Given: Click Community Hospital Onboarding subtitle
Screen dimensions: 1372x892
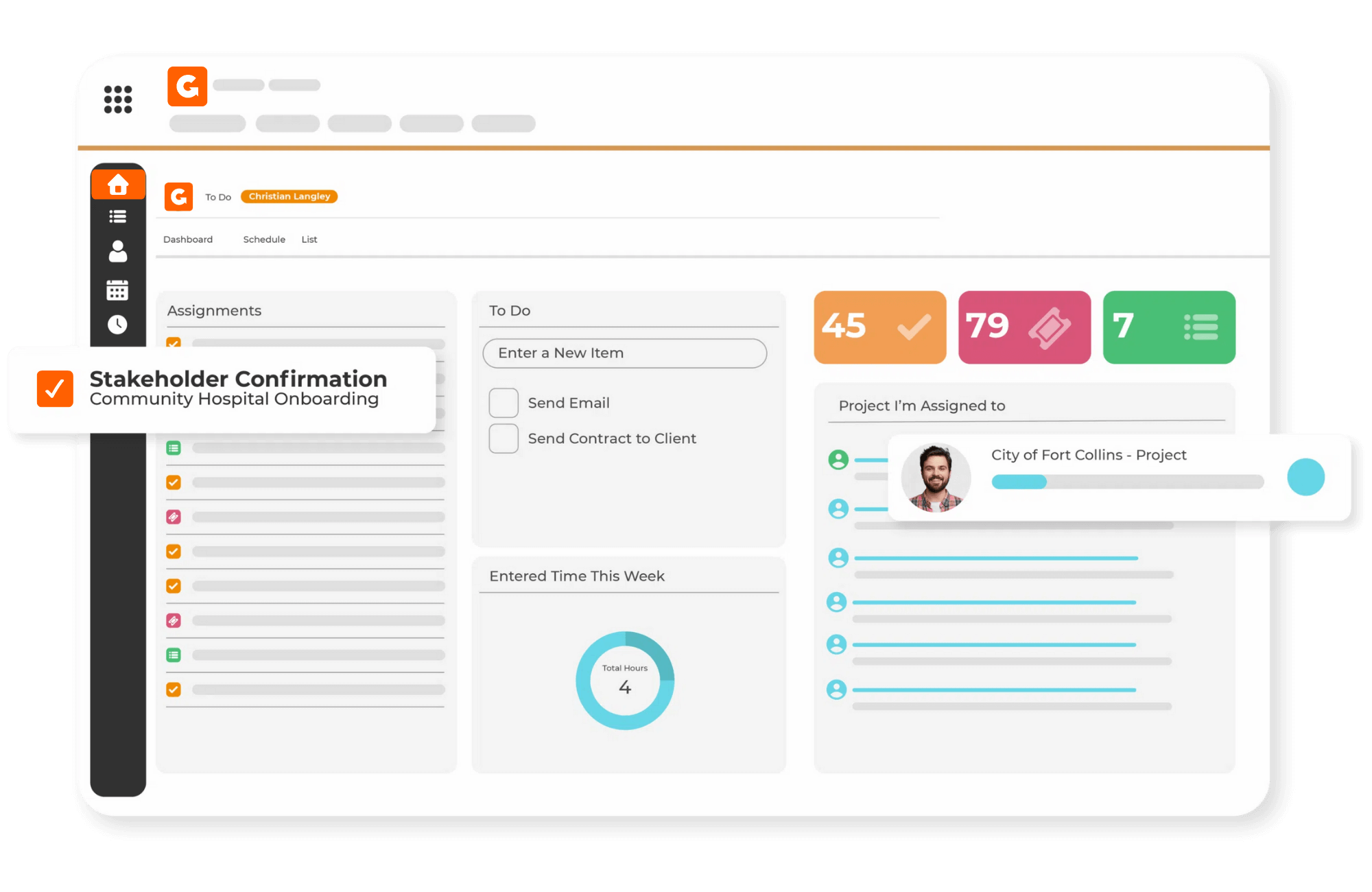Looking at the screenshot, I should point(234,399).
